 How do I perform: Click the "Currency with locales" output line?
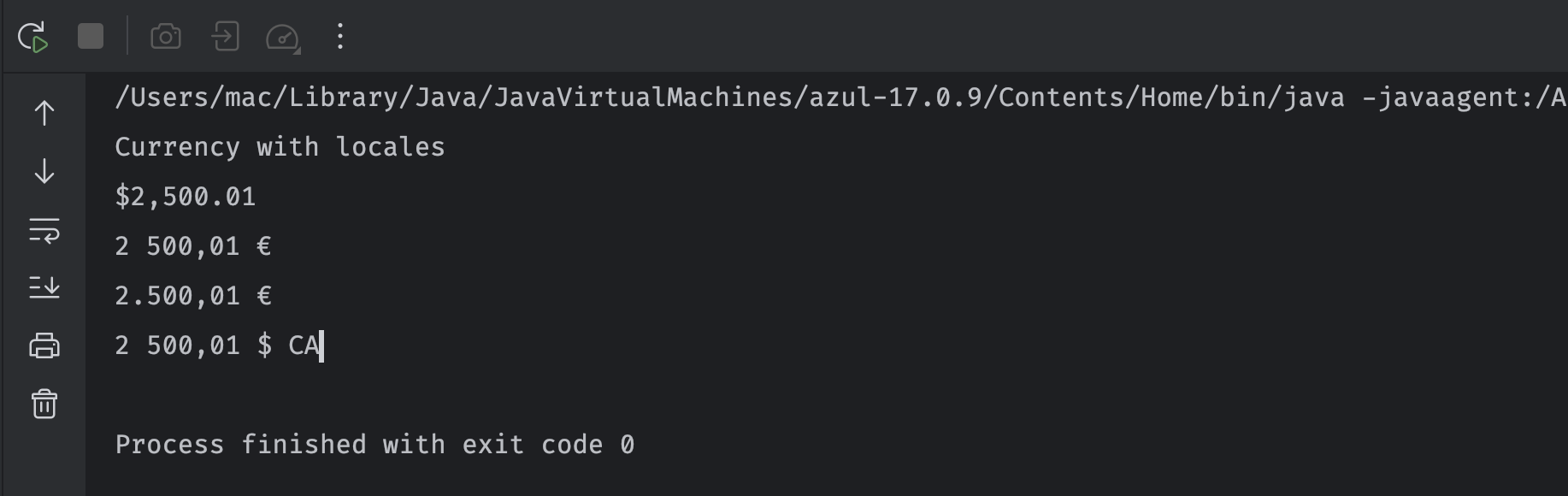pos(280,147)
